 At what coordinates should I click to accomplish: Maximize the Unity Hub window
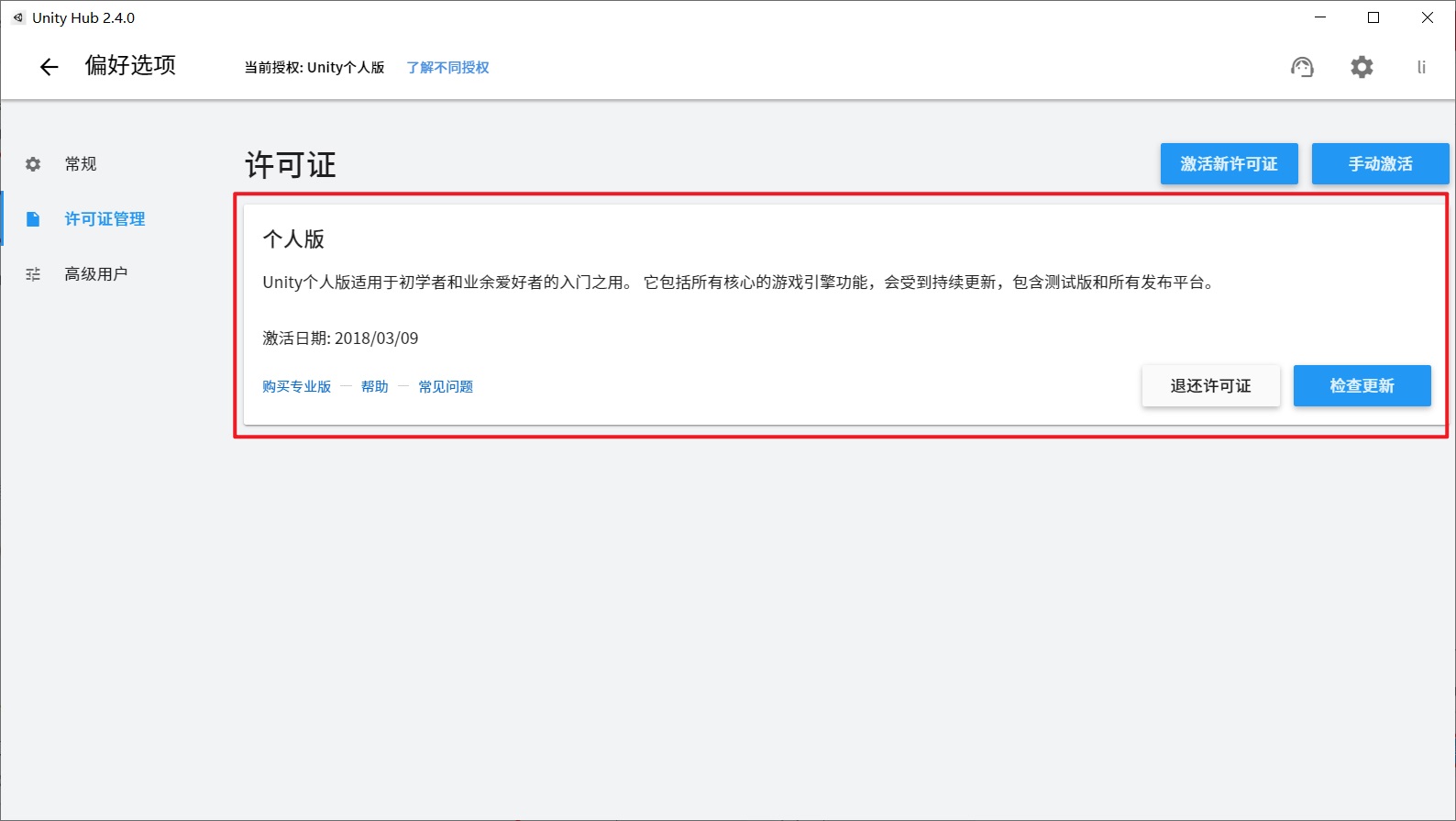[1373, 17]
